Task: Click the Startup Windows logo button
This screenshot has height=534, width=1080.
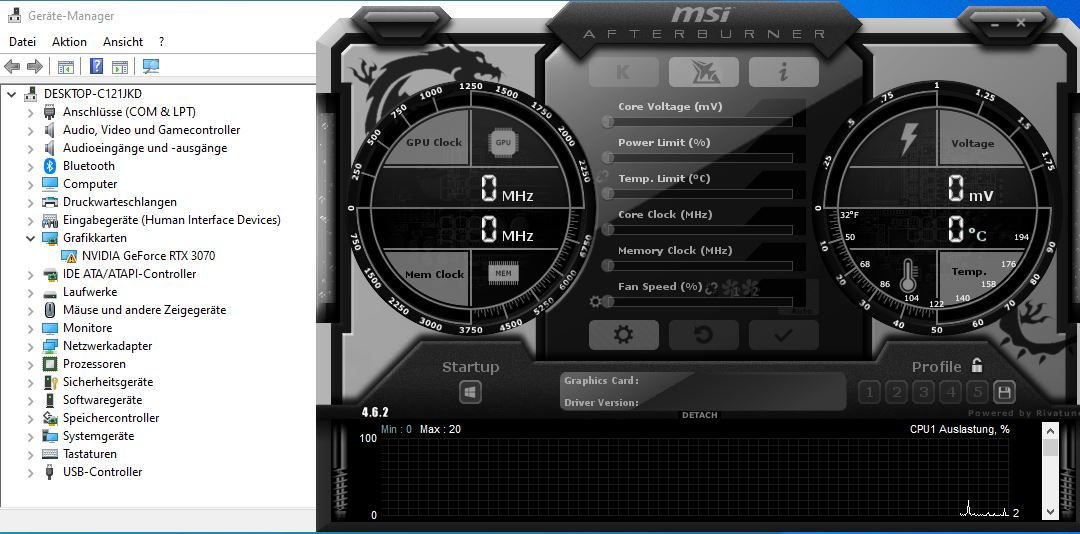Action: 470,393
